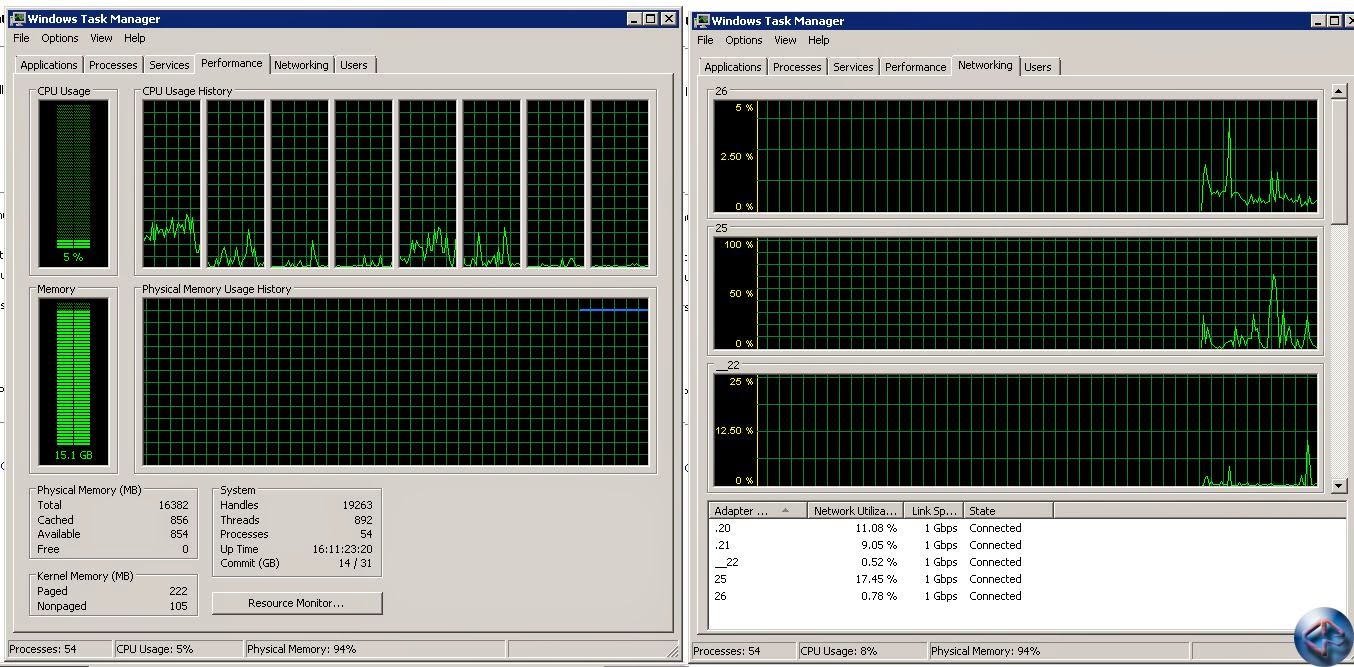This screenshot has width=1354, height=667.
Task: Switch to Processes tab in left window
Action: coord(113,65)
